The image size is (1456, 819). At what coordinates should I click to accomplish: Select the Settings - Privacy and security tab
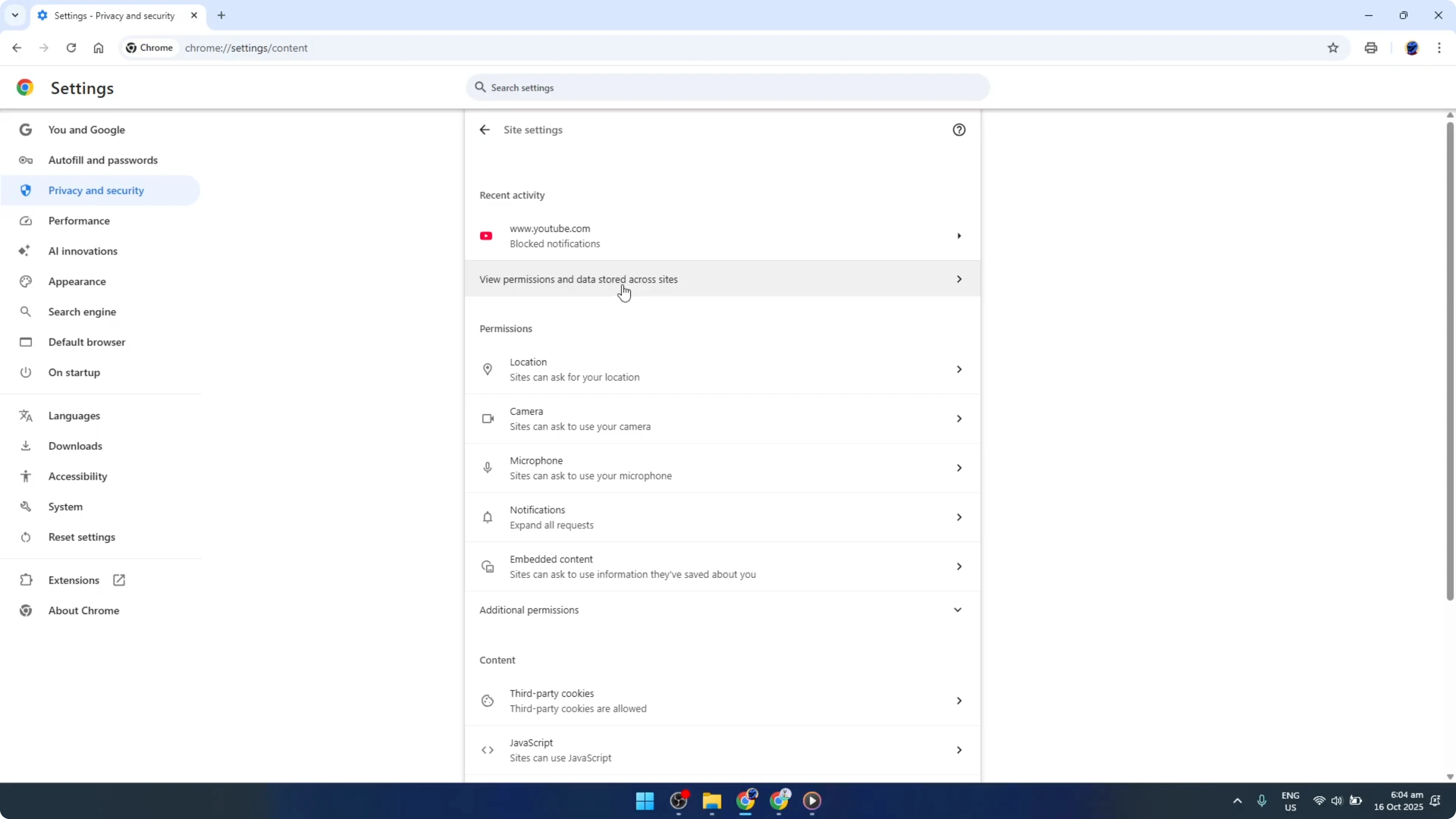[x=113, y=15]
